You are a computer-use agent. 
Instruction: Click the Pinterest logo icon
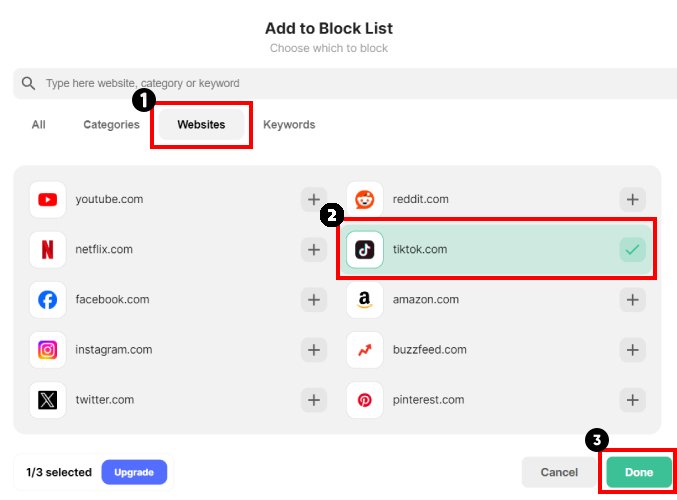point(365,399)
